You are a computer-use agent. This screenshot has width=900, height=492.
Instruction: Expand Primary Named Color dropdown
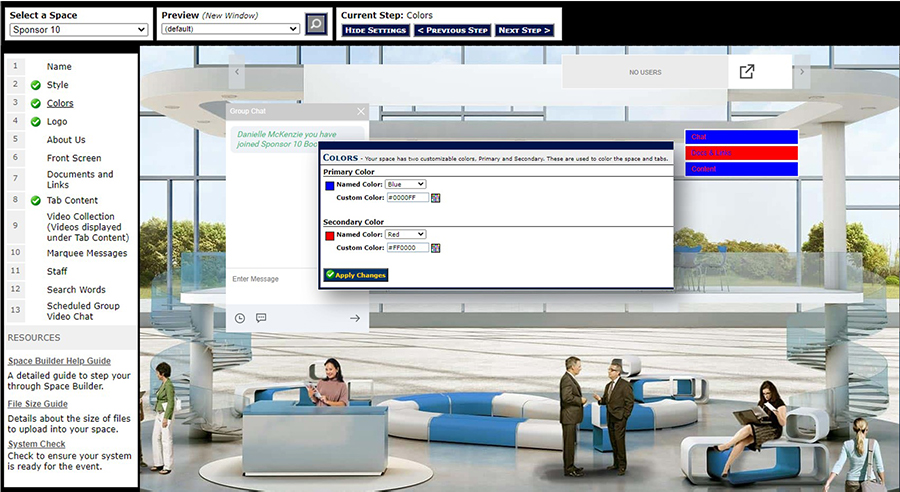[x=406, y=184]
